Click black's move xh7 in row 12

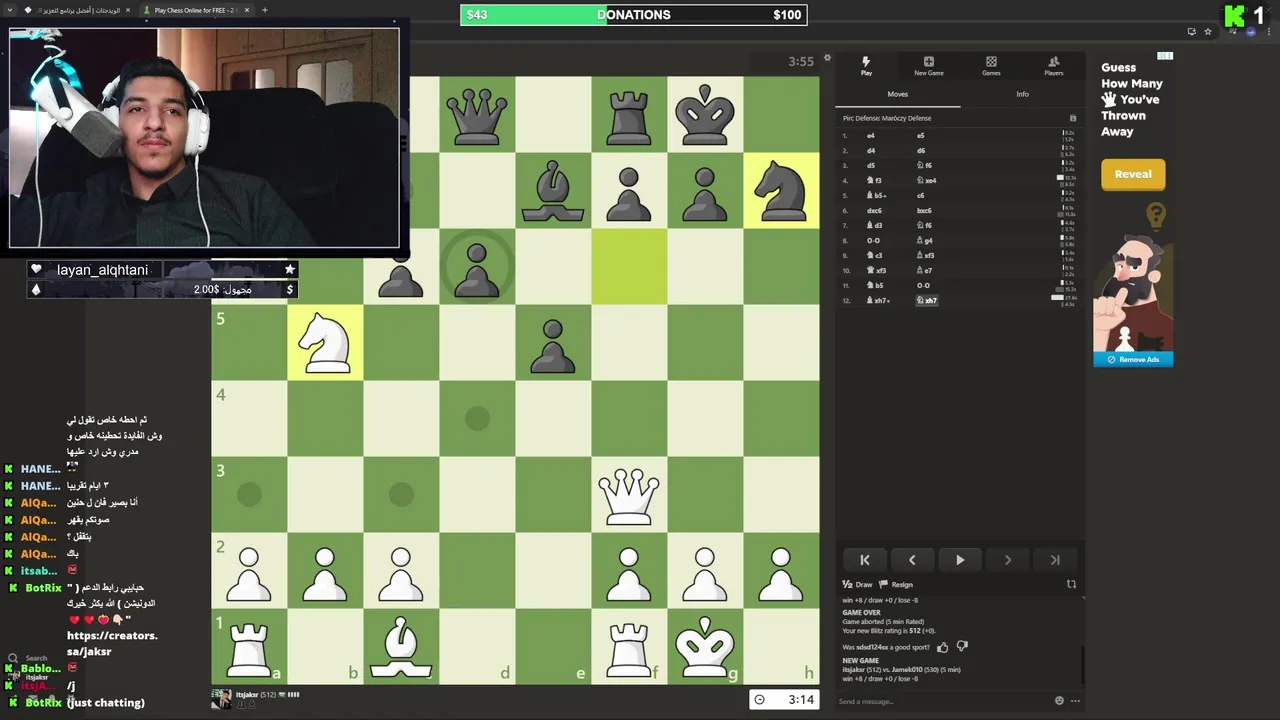click(927, 300)
